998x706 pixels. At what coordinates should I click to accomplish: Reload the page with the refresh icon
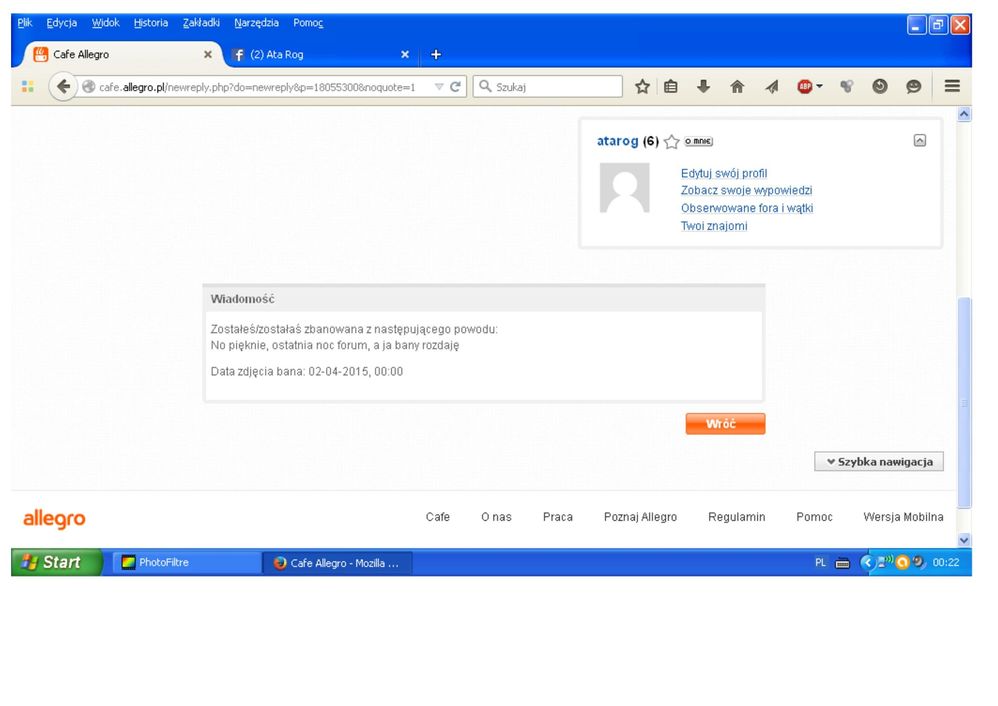pyautogui.click(x=455, y=87)
